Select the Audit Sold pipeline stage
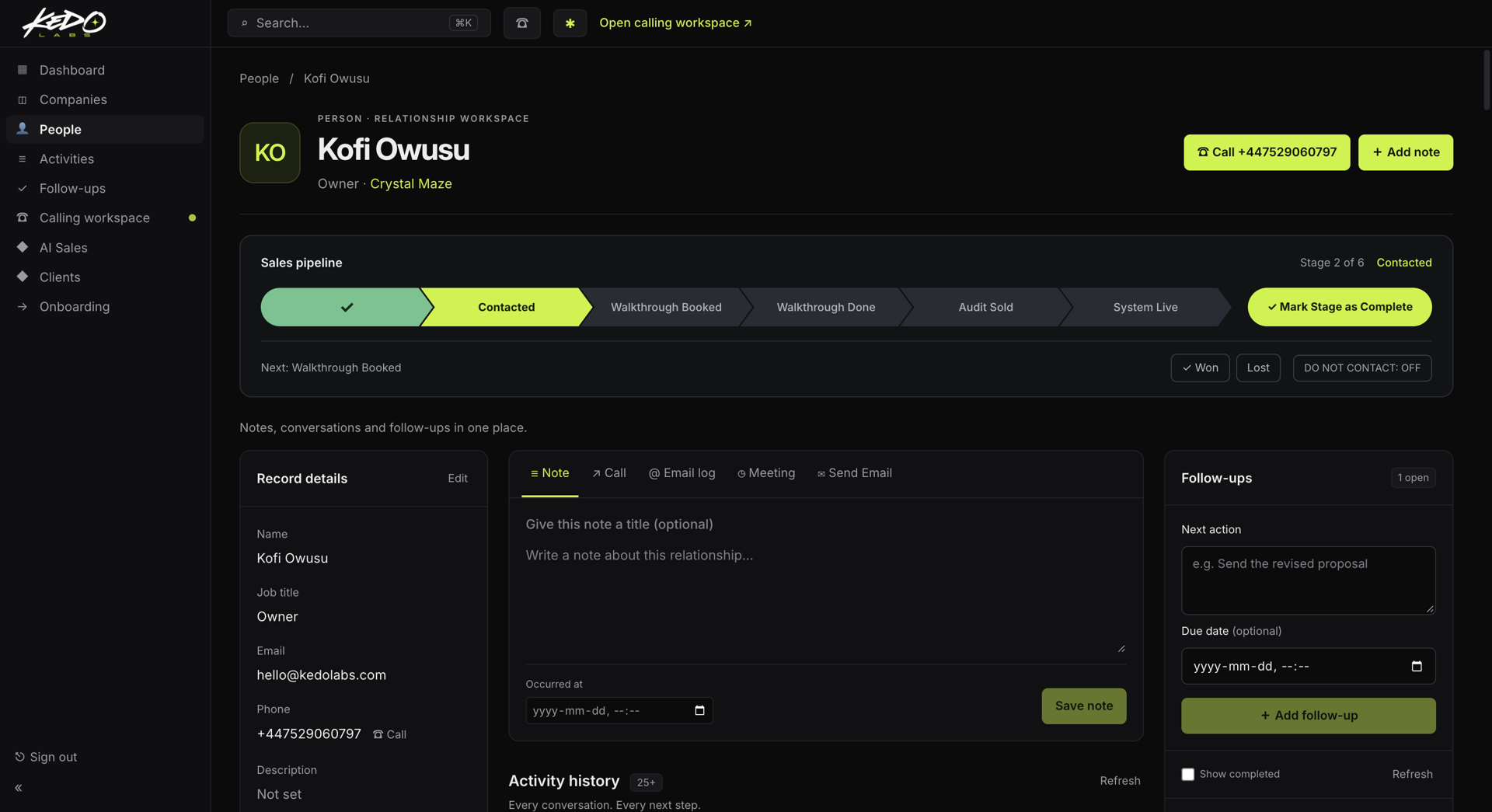Viewport: 1492px width, 812px height. click(x=985, y=307)
